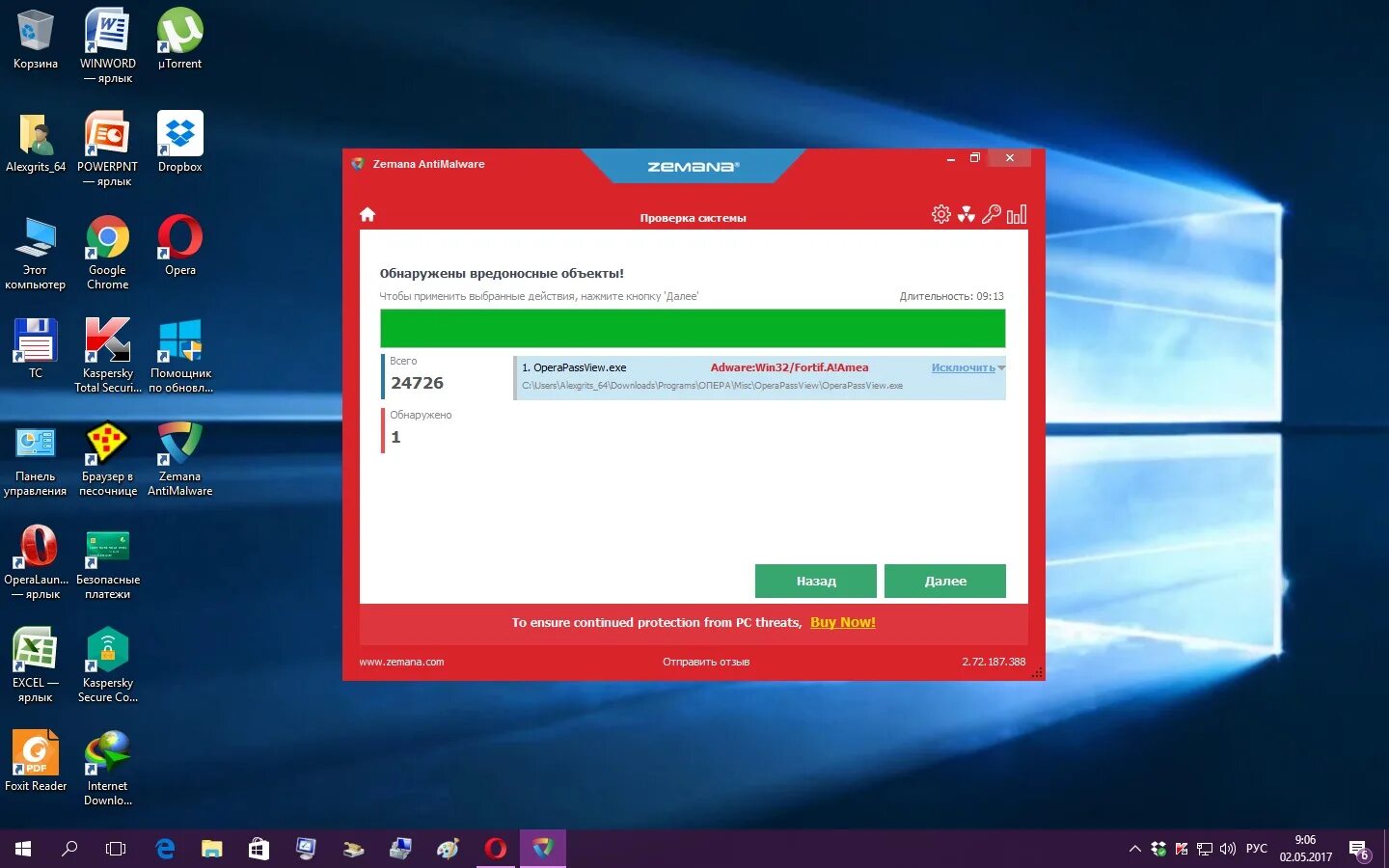Open the volume control in the tray

(1228, 849)
